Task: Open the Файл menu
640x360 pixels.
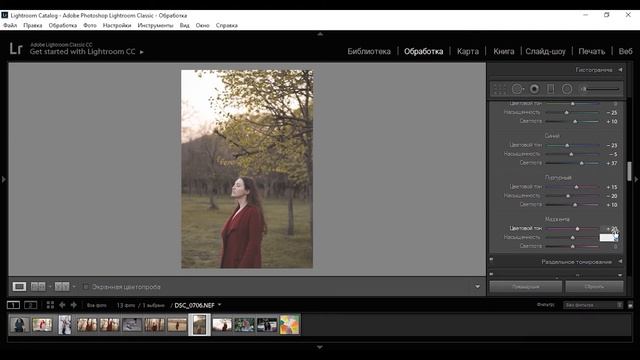Action: [10, 25]
